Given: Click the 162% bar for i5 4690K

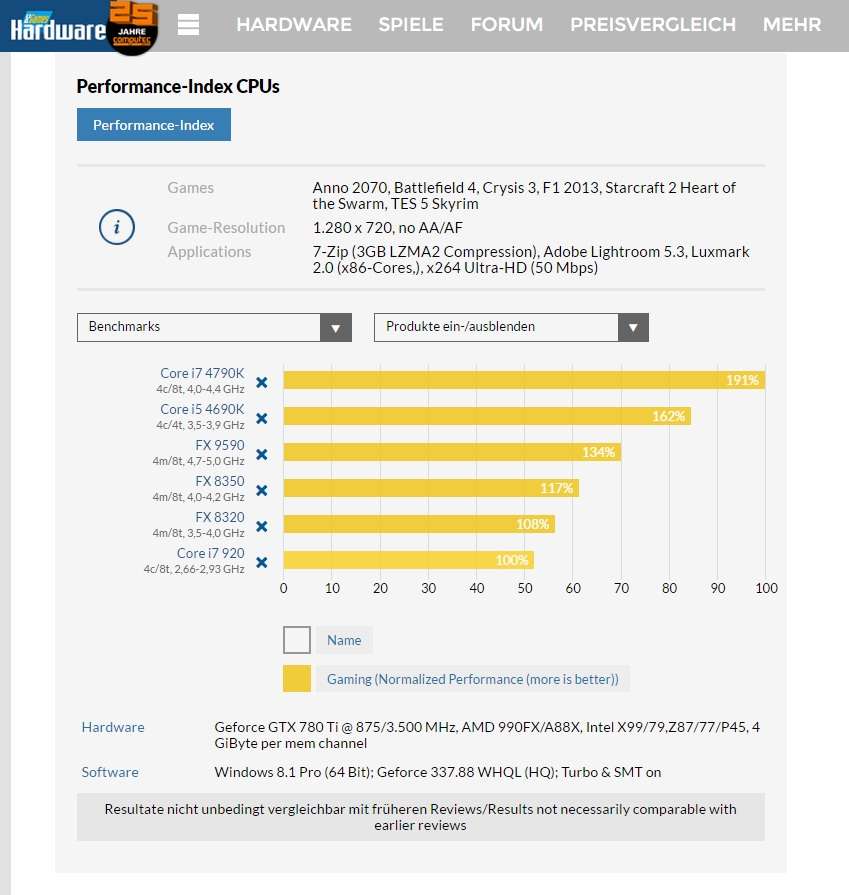Looking at the screenshot, I should tap(487, 416).
